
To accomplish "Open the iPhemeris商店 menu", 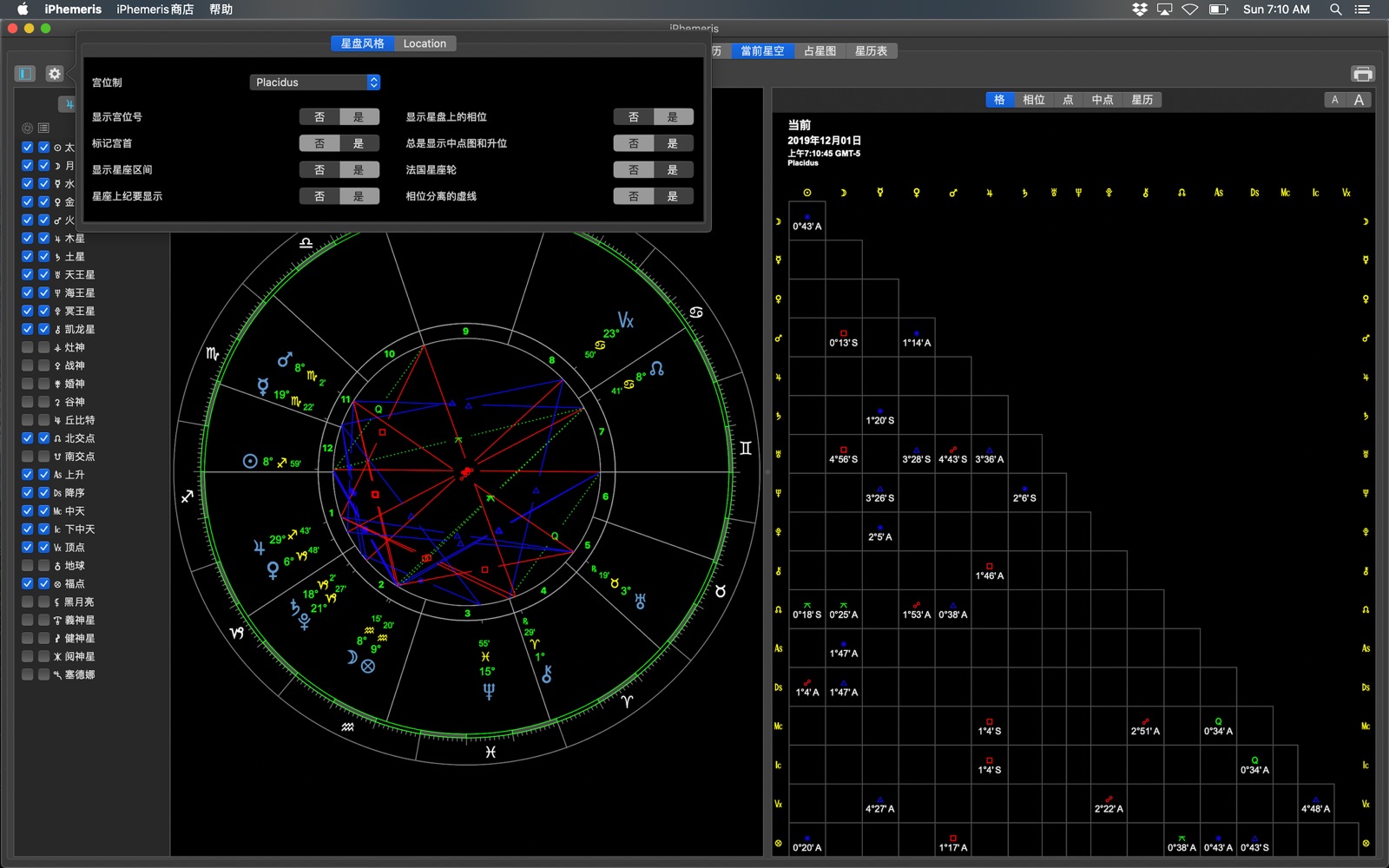I will tap(155, 10).
